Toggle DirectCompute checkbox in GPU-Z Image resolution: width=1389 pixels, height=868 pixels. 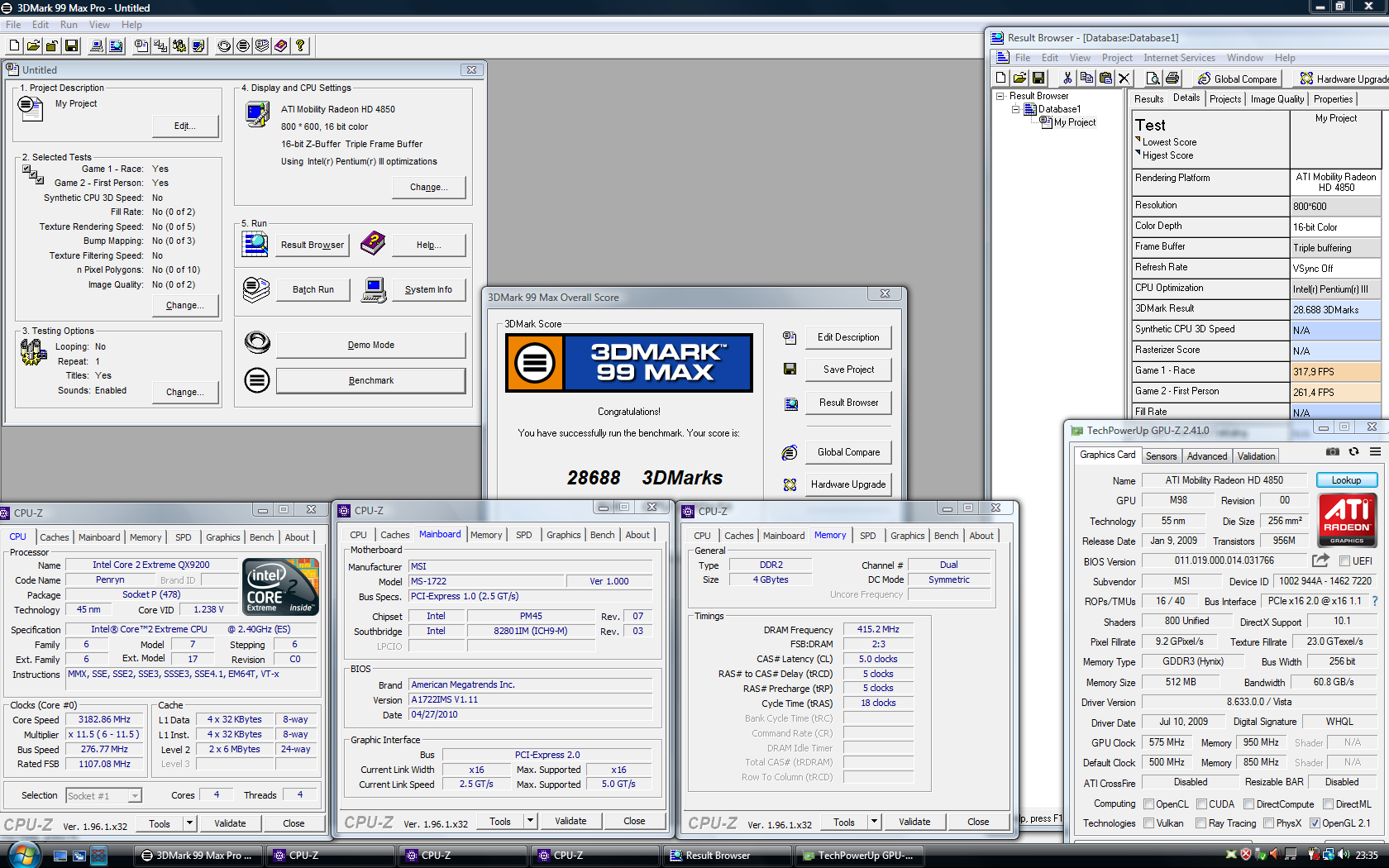[1248, 804]
